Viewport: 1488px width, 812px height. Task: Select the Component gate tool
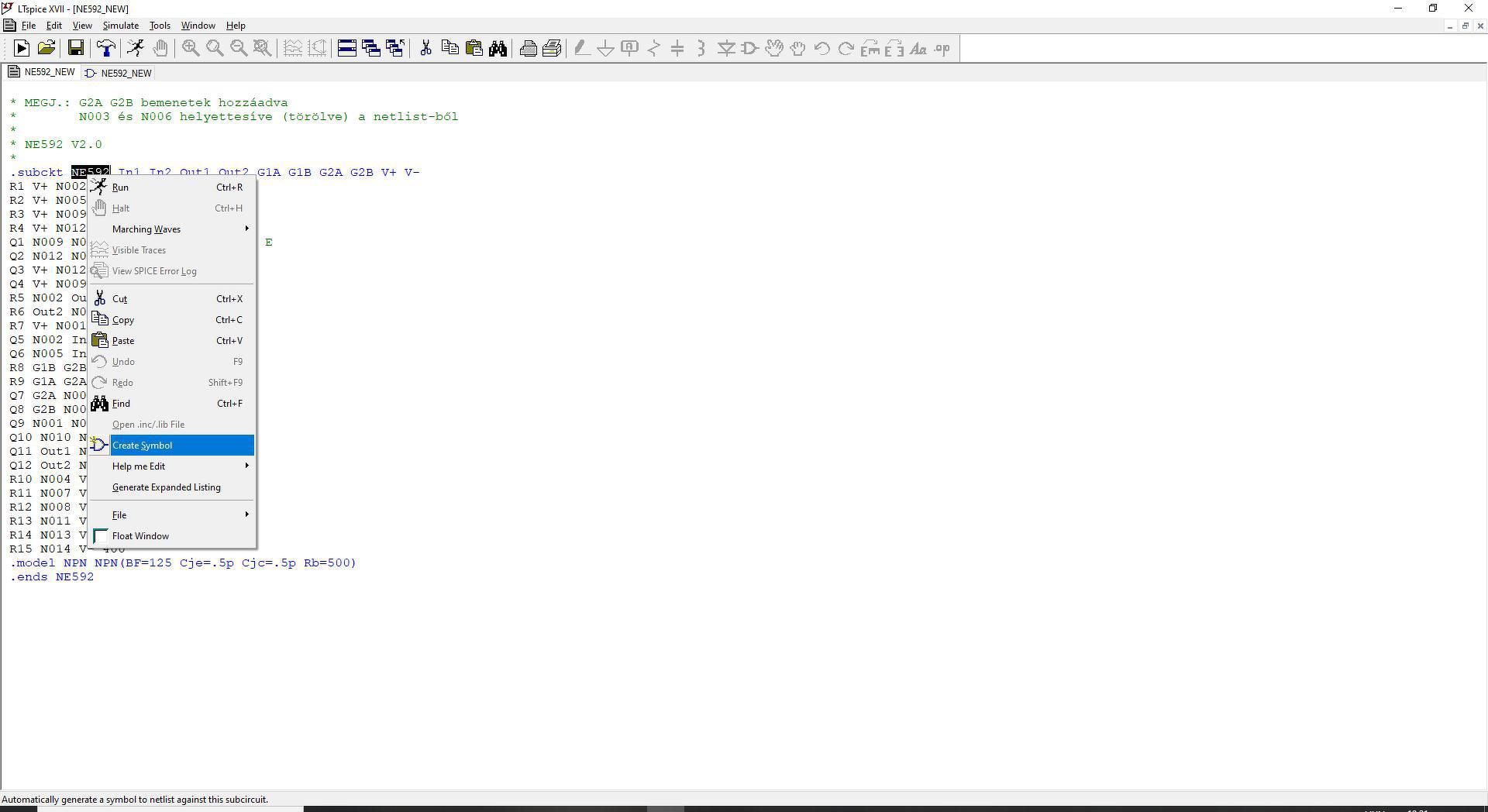click(750, 49)
